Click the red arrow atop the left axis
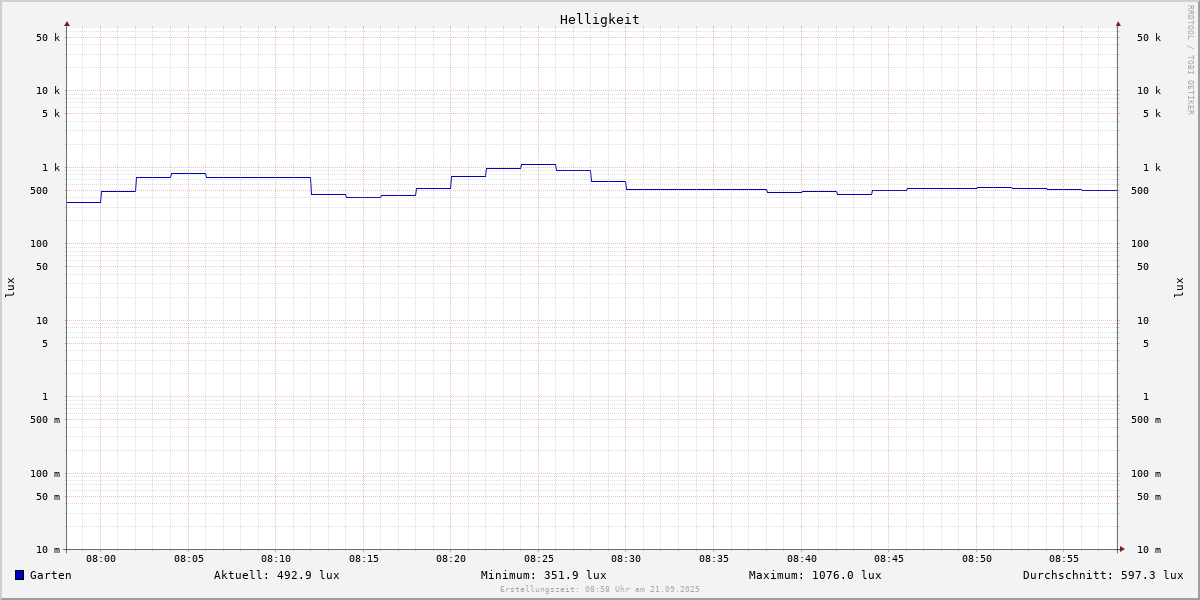Viewport: 1200px width, 600px height. click(67, 23)
